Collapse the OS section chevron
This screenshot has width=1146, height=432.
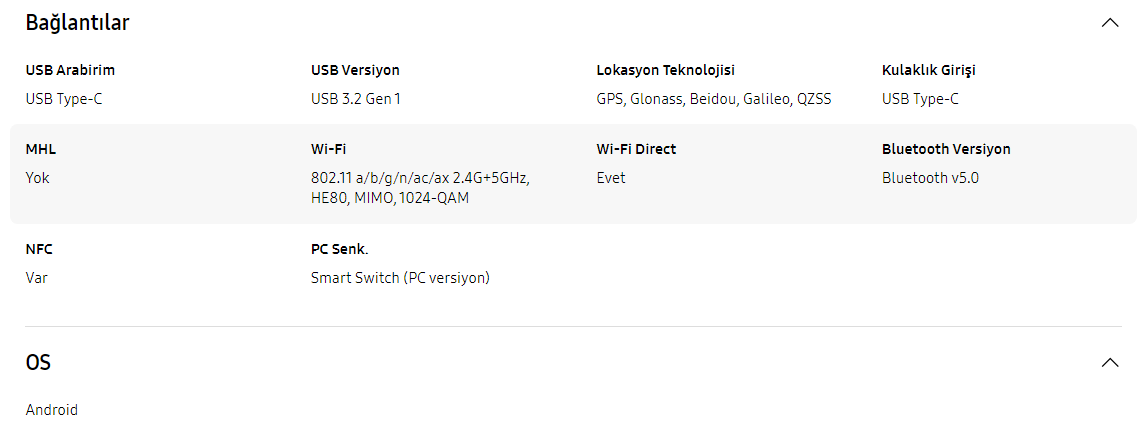[1109, 362]
